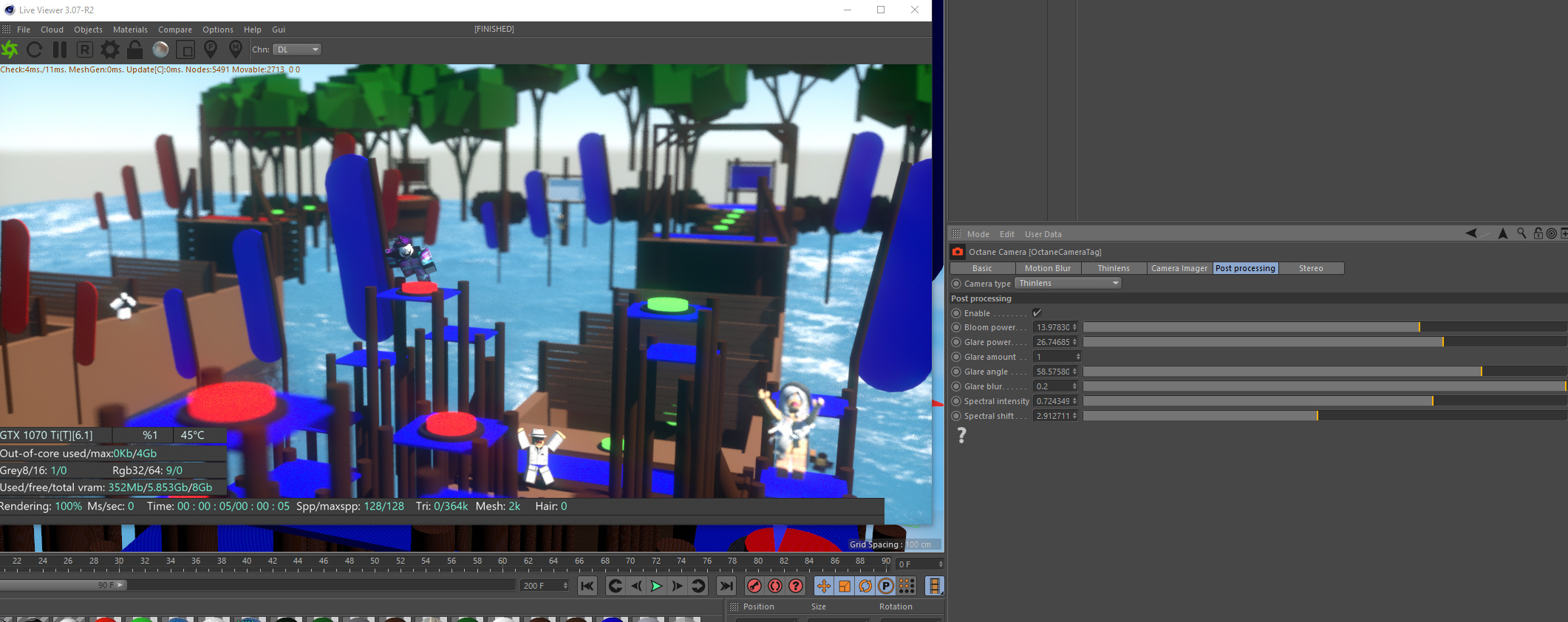The width and height of the screenshot is (1568, 622).
Task: Toggle the clay mode sphere icon
Action: click(160, 49)
